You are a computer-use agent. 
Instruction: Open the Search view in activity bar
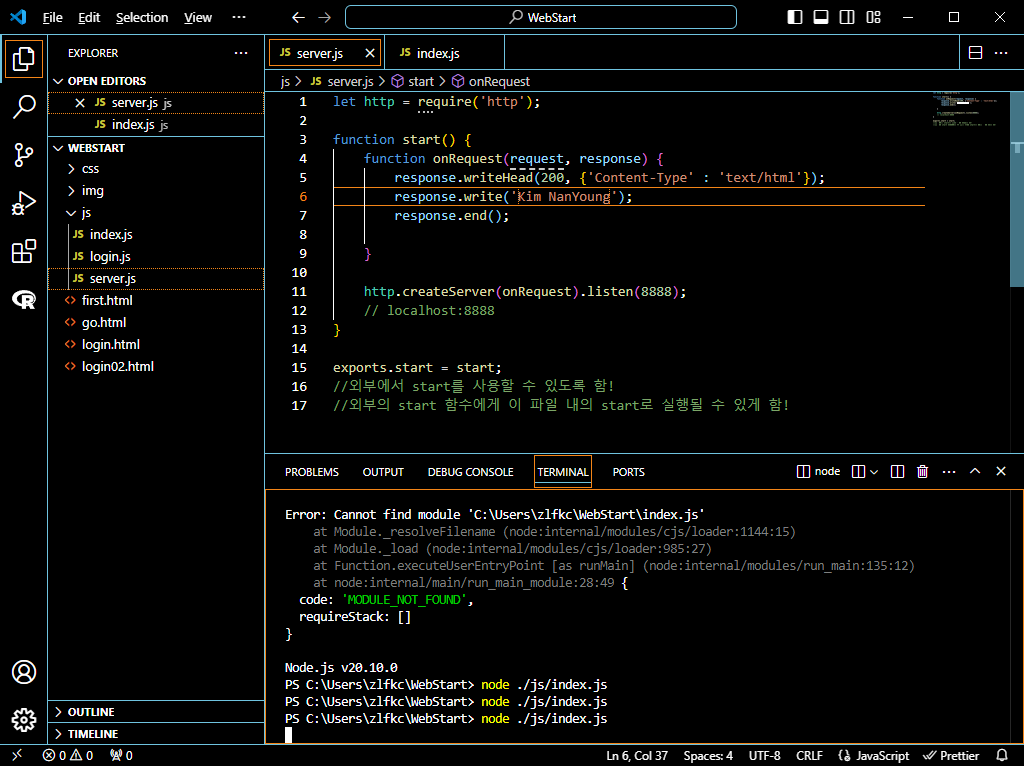(x=24, y=106)
